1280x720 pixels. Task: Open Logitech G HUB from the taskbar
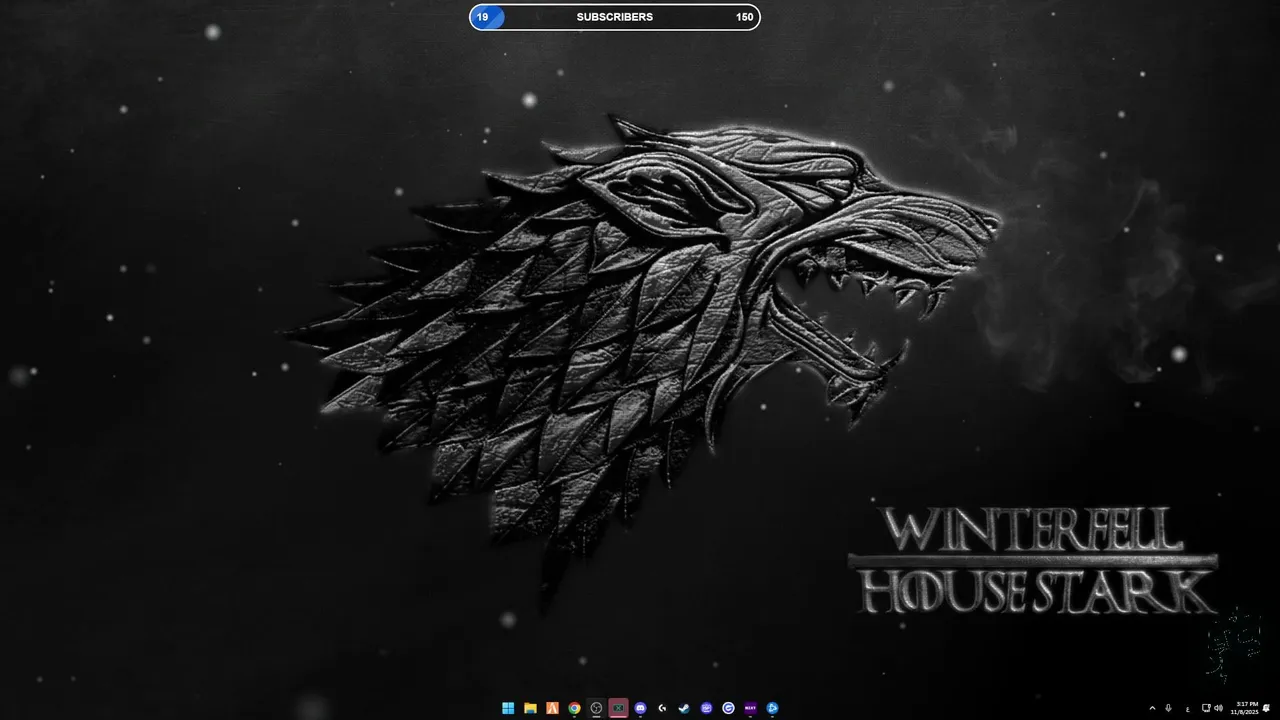point(662,708)
